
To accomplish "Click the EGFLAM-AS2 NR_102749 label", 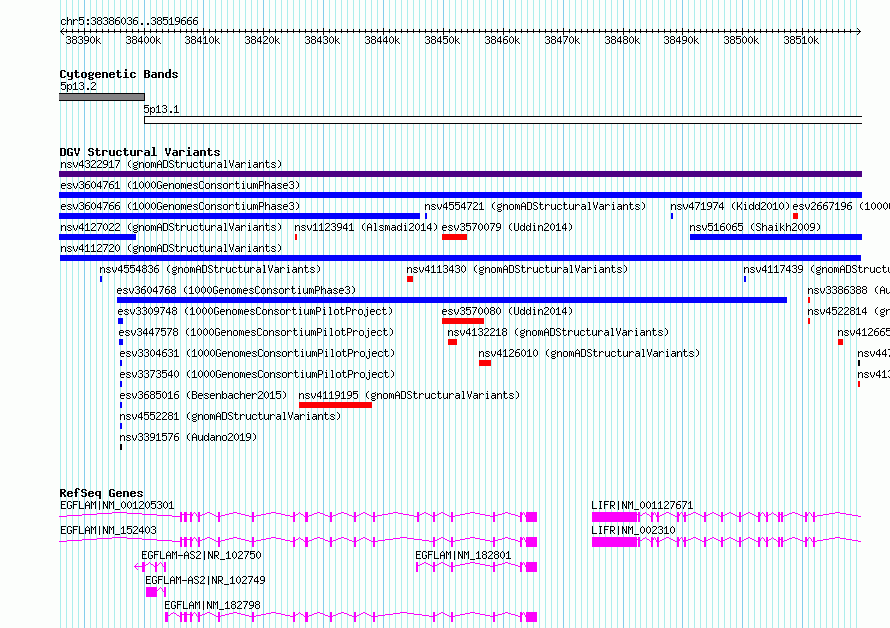I will (x=205, y=580).
